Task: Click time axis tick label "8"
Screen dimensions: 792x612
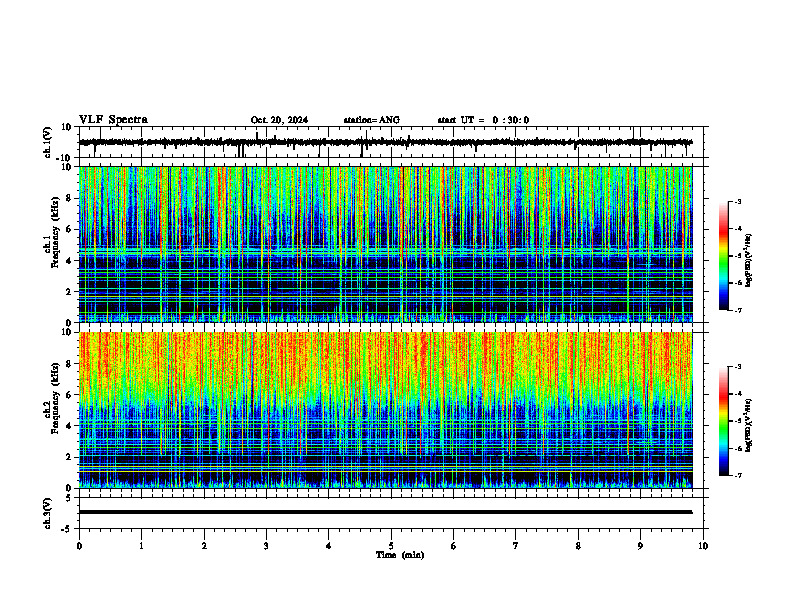Action: click(578, 546)
